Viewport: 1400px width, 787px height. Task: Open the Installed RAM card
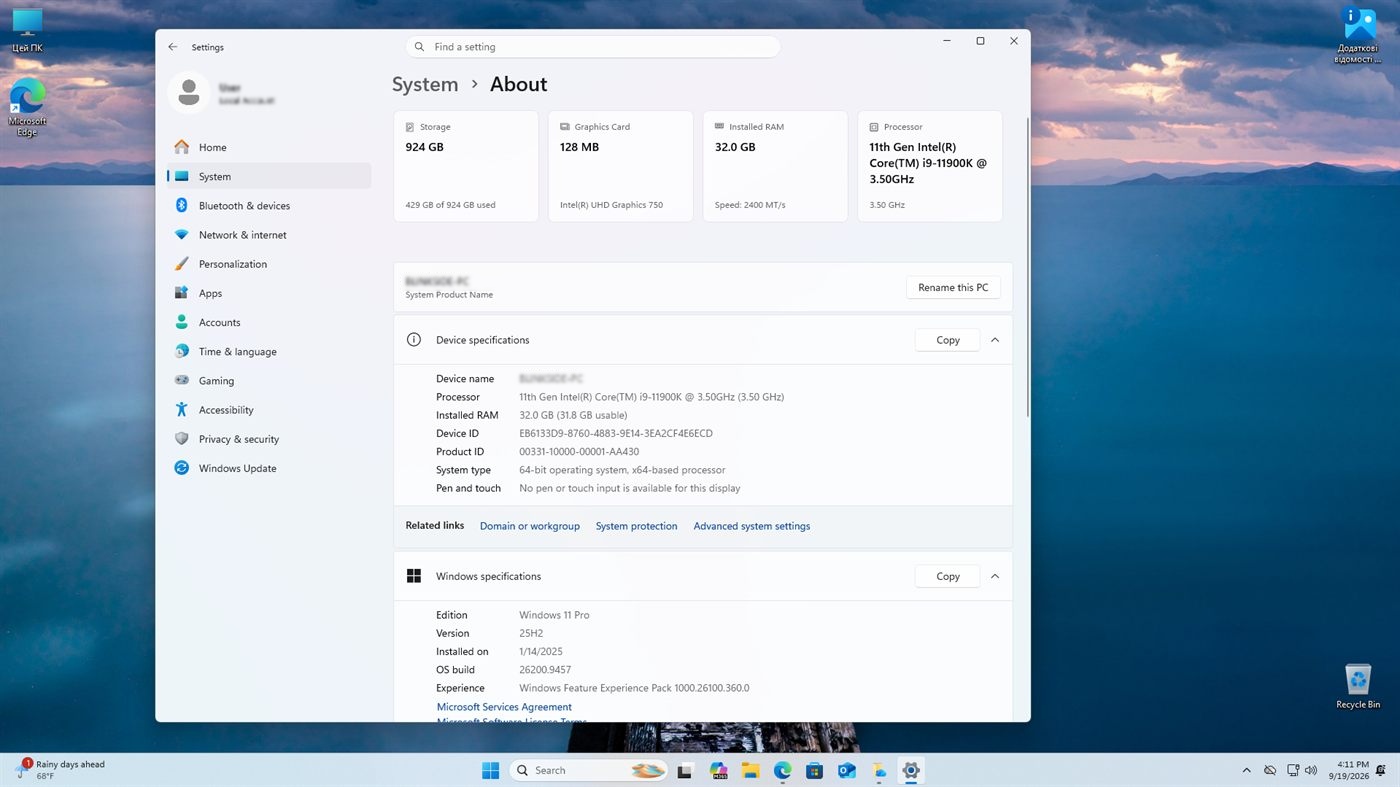(x=775, y=166)
